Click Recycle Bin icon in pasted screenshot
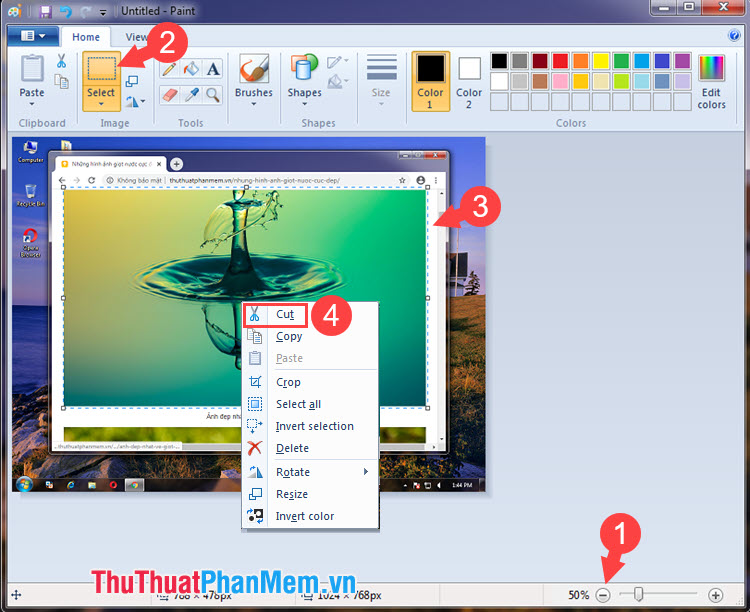This screenshot has width=750, height=612. click(x=31, y=195)
